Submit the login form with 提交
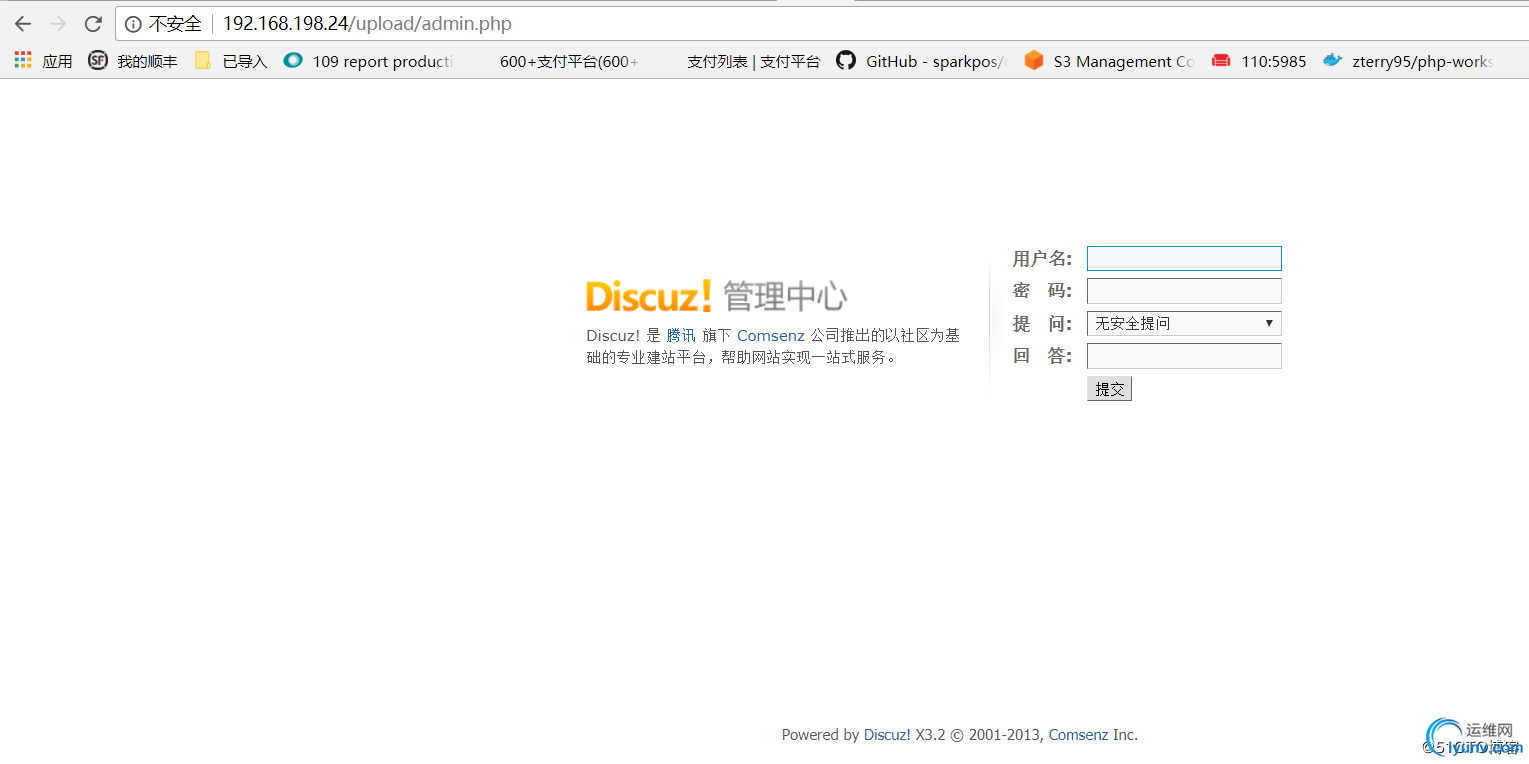 pyautogui.click(x=1109, y=389)
